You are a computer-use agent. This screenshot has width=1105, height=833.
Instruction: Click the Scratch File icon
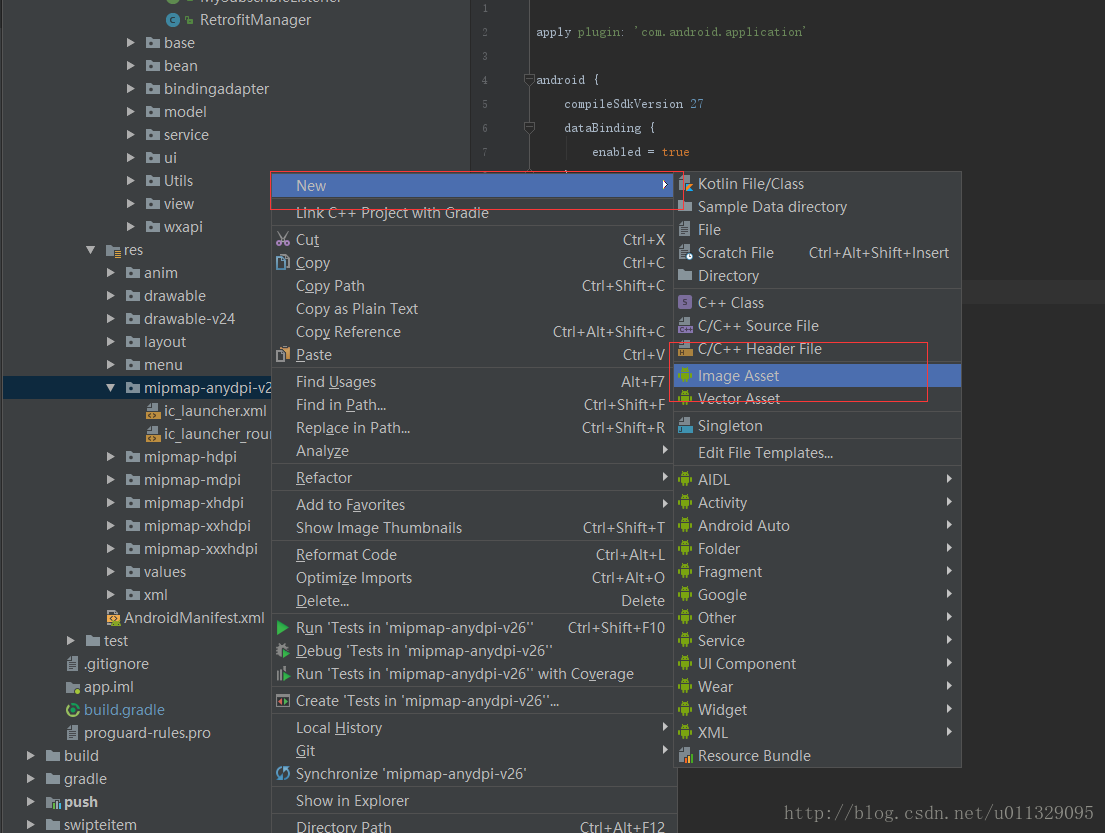(x=685, y=253)
